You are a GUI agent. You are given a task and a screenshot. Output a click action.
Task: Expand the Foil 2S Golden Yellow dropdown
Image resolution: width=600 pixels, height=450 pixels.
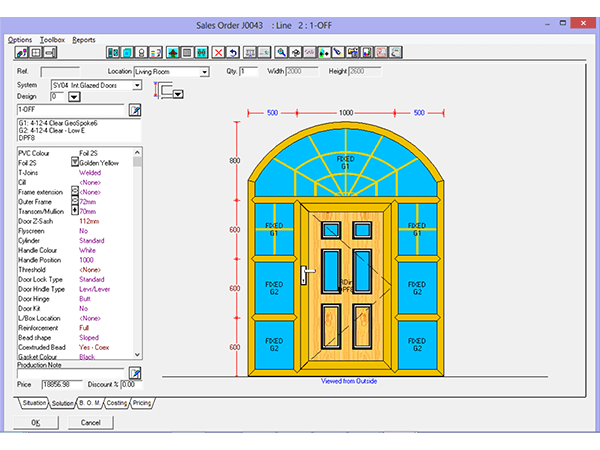[x=74, y=161]
